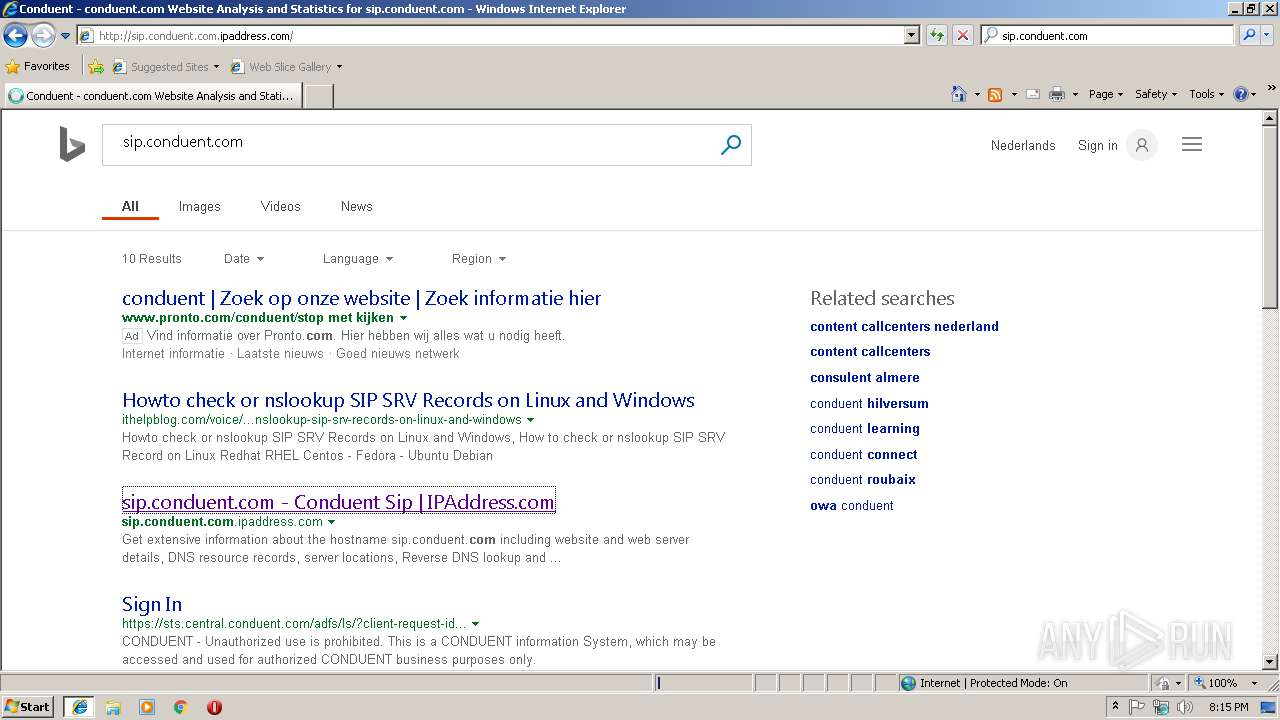This screenshot has width=1280, height=720.
Task: Open the conduent Zoek op onze website ad
Action: click(361, 298)
